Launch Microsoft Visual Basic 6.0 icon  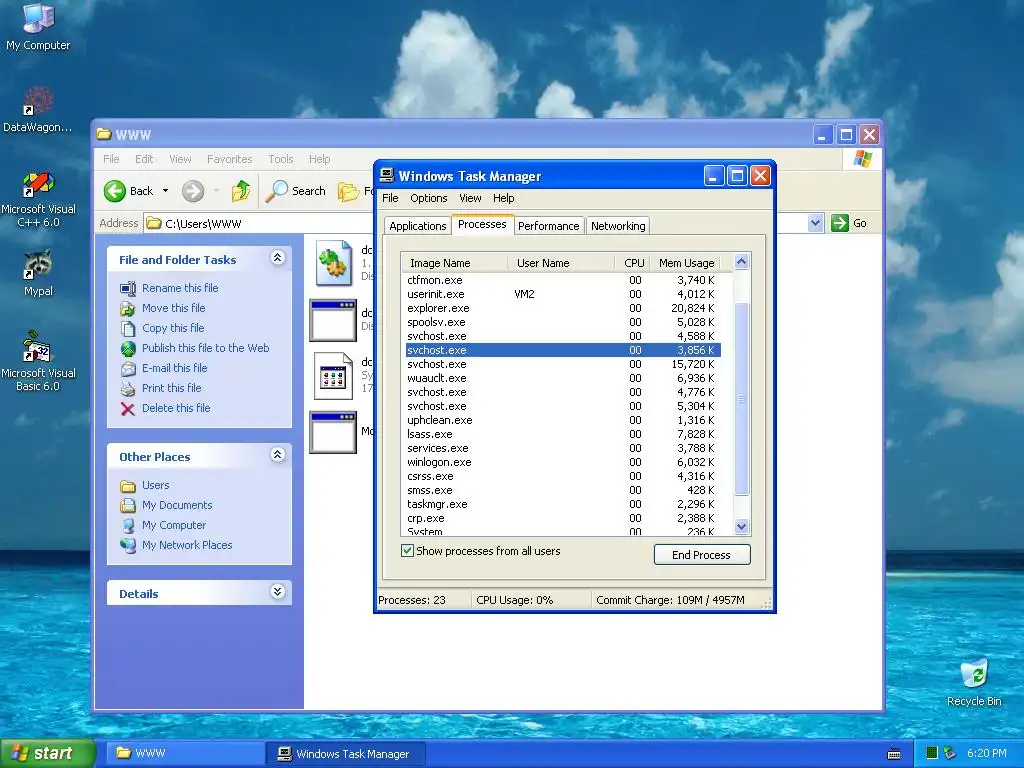38,361
